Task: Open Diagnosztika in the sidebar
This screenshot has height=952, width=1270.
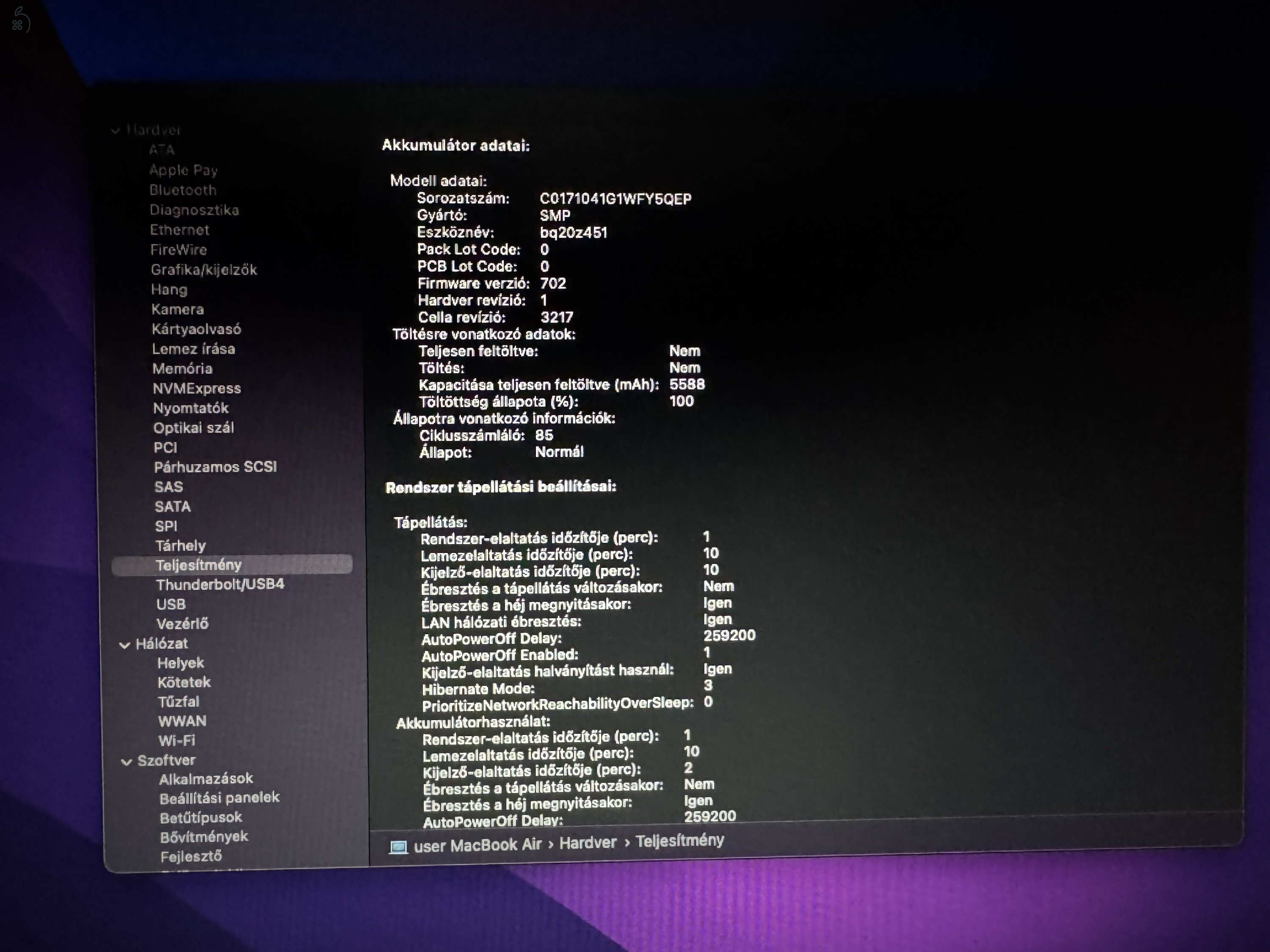Action: 194,210
